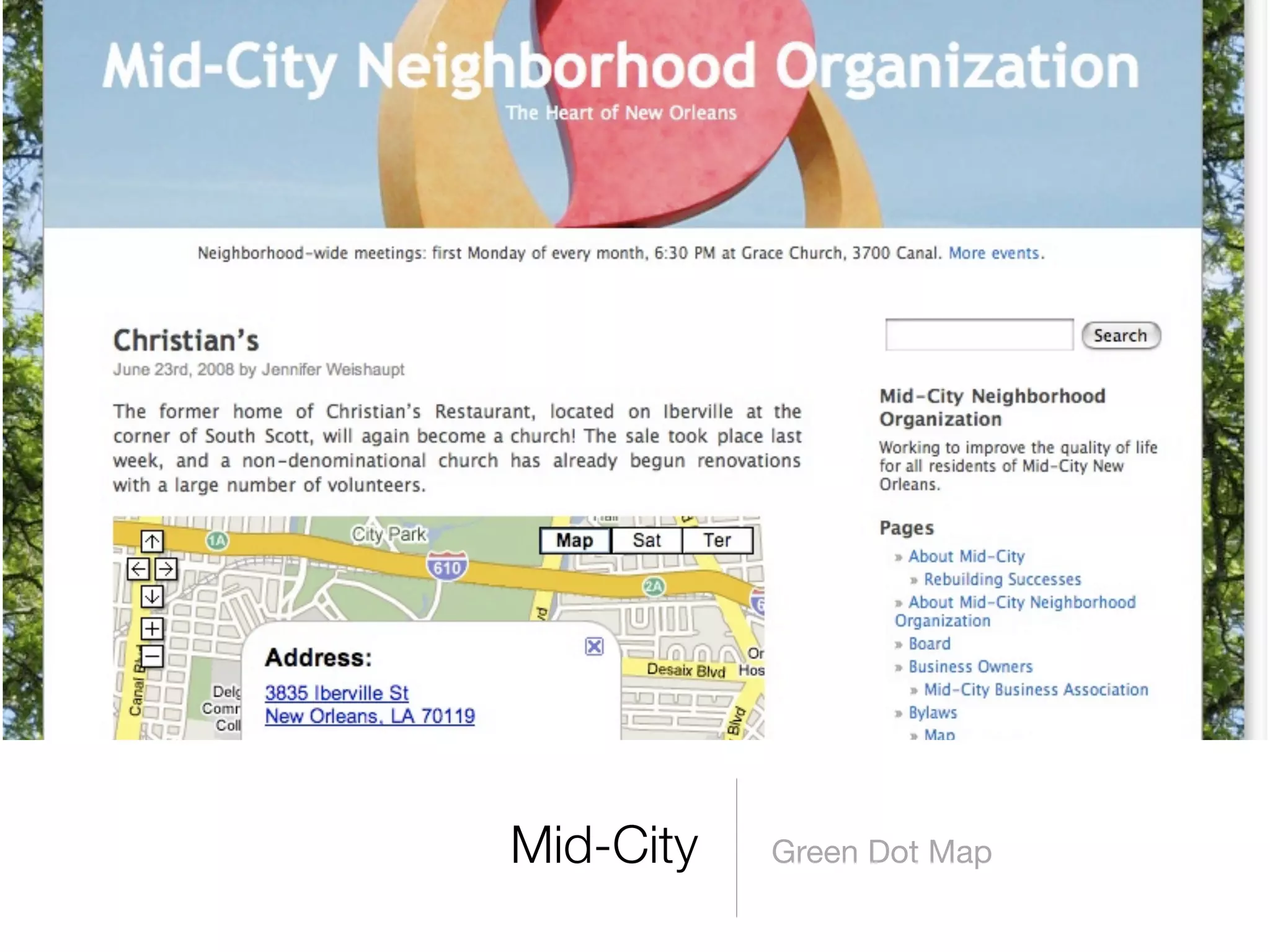Viewport: 1270px width, 952px height.
Task: Zoom out the map with minus button
Action: pyautogui.click(x=152, y=656)
